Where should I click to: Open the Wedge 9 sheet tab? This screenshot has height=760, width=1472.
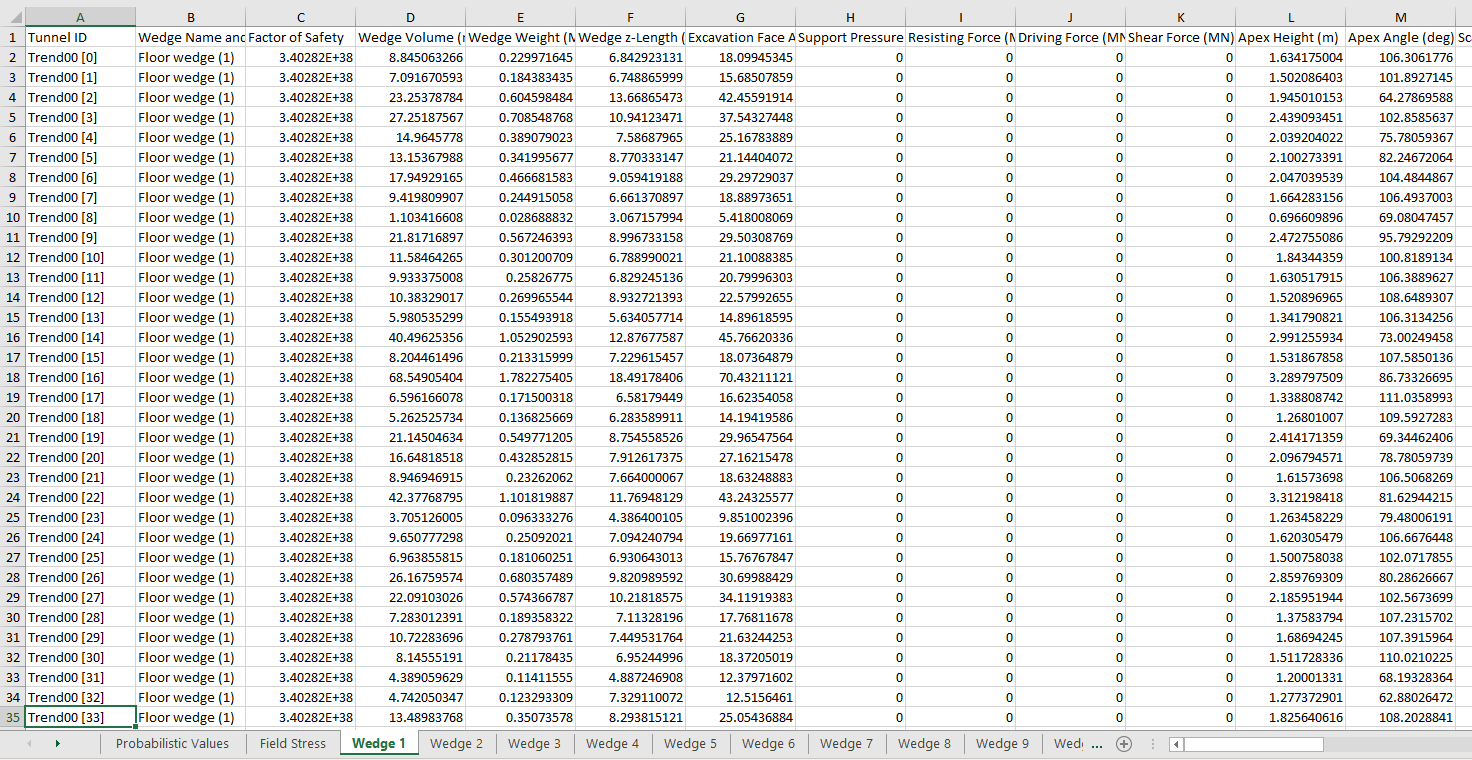(1002, 743)
